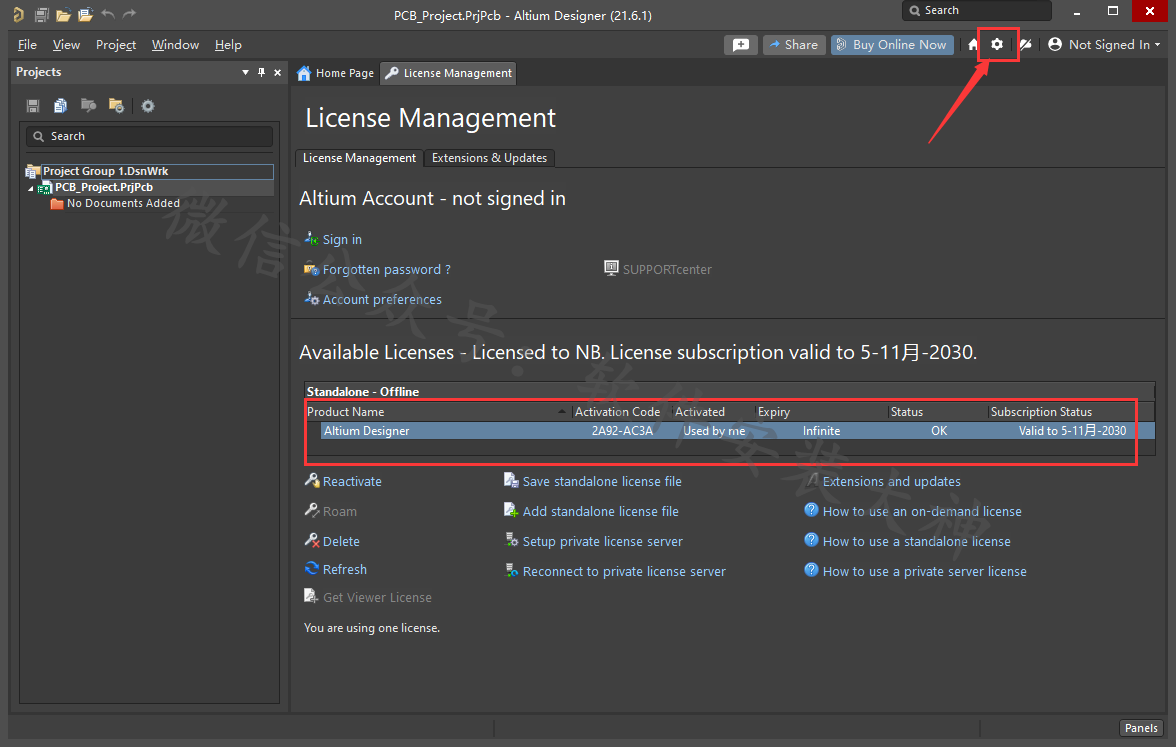Click the explore project folder icon
The image size is (1176, 747).
pos(88,106)
